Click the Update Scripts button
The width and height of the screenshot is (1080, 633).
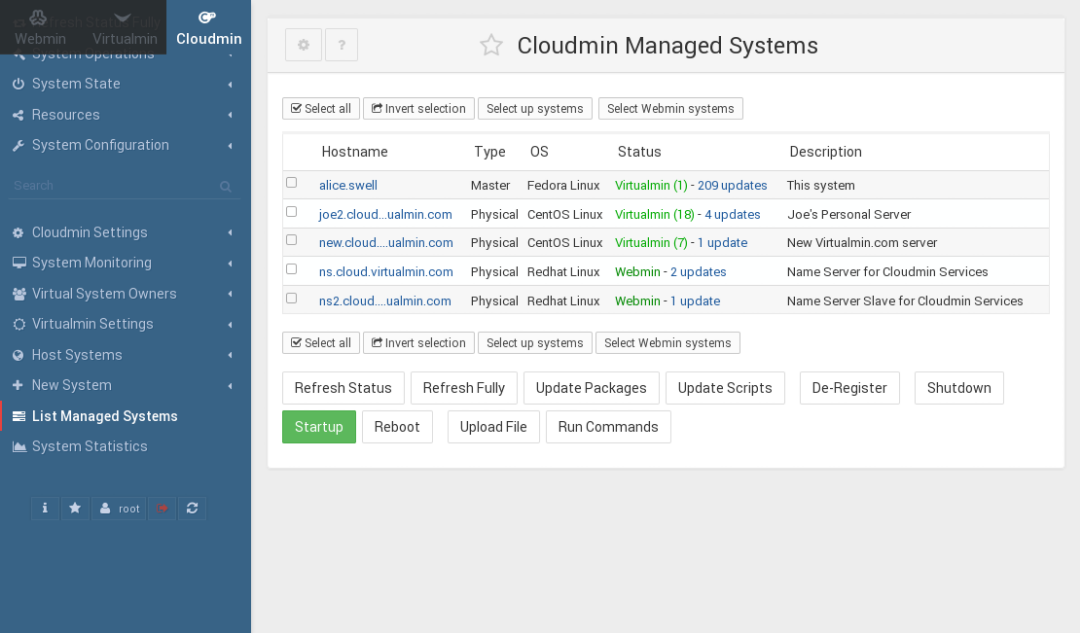pyautogui.click(x=725, y=388)
